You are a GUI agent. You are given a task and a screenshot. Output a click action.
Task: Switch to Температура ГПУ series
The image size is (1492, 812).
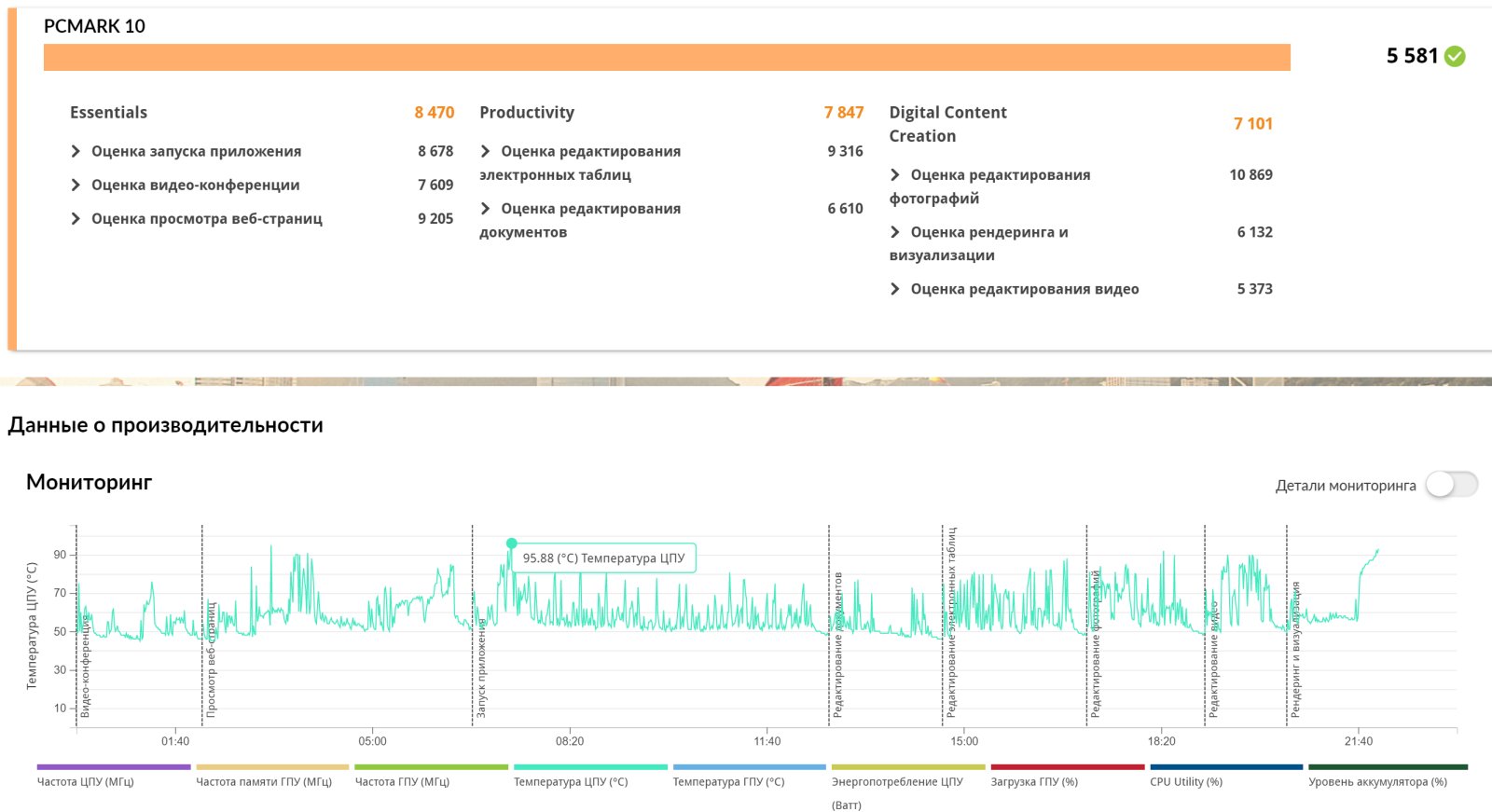(x=728, y=781)
